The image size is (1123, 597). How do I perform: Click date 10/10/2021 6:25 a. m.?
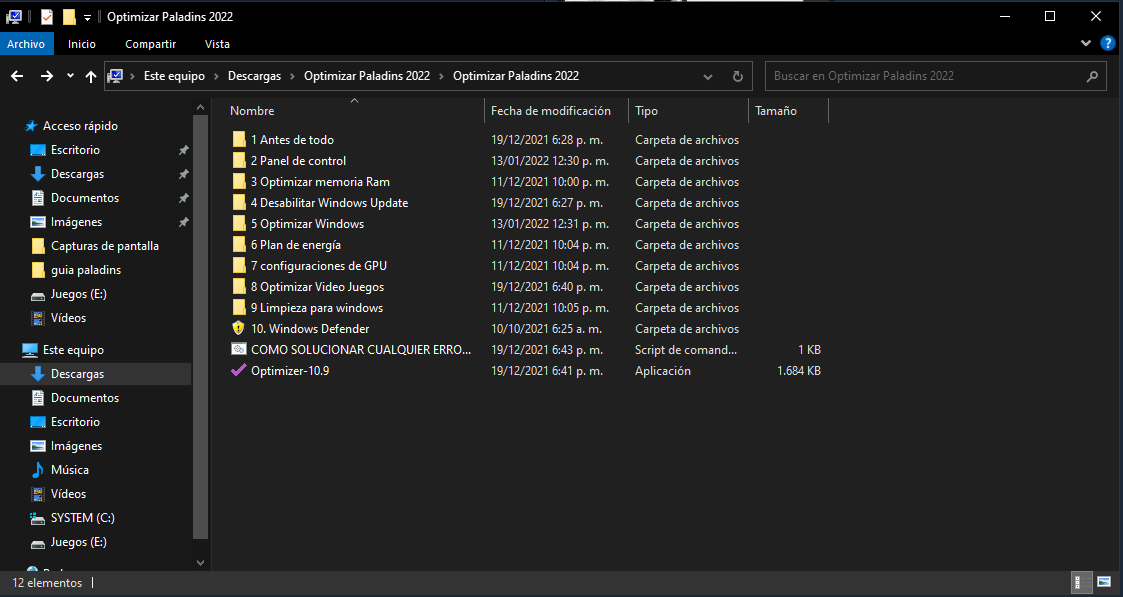coord(546,329)
